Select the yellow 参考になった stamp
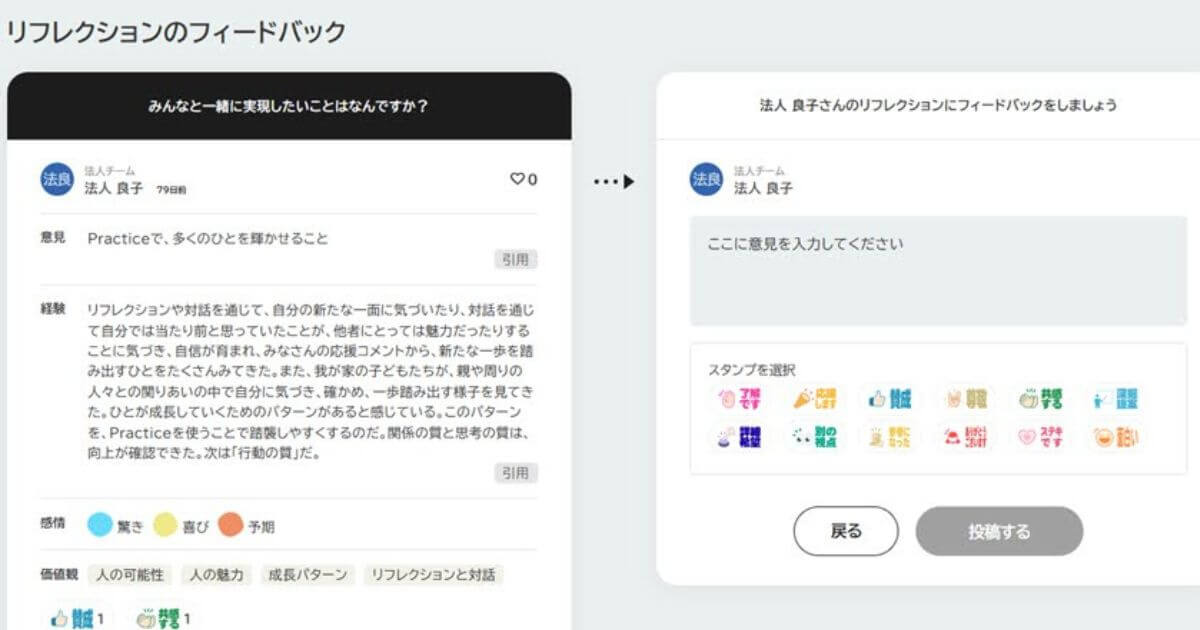Screen dimensions: 1200x630 coord(890,438)
